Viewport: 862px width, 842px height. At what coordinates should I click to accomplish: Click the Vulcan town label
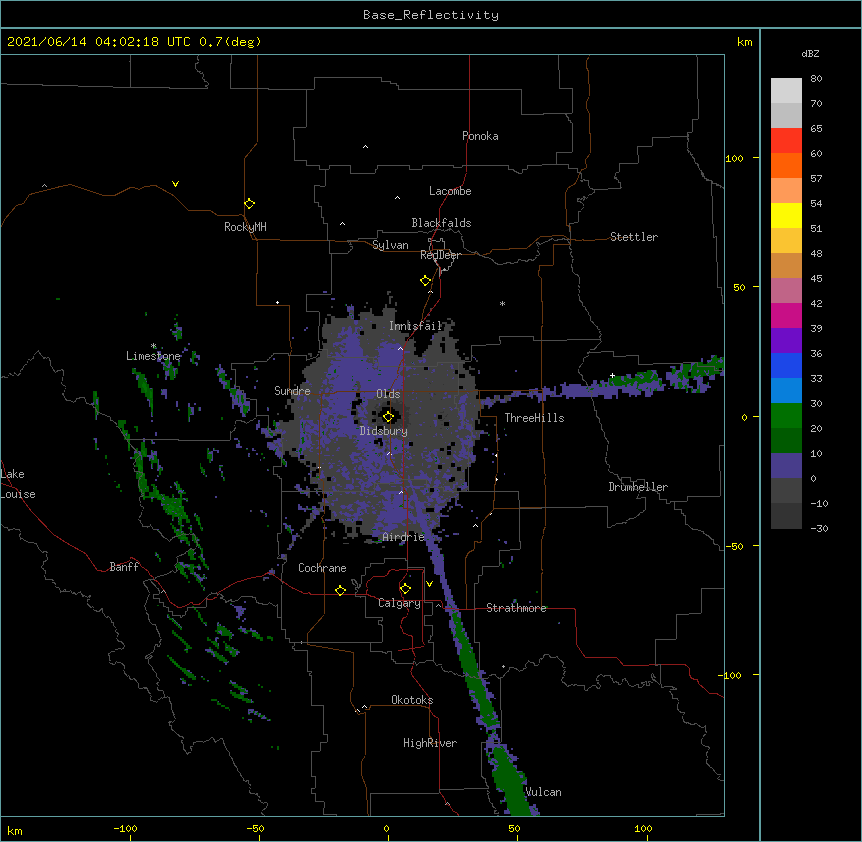[543, 792]
